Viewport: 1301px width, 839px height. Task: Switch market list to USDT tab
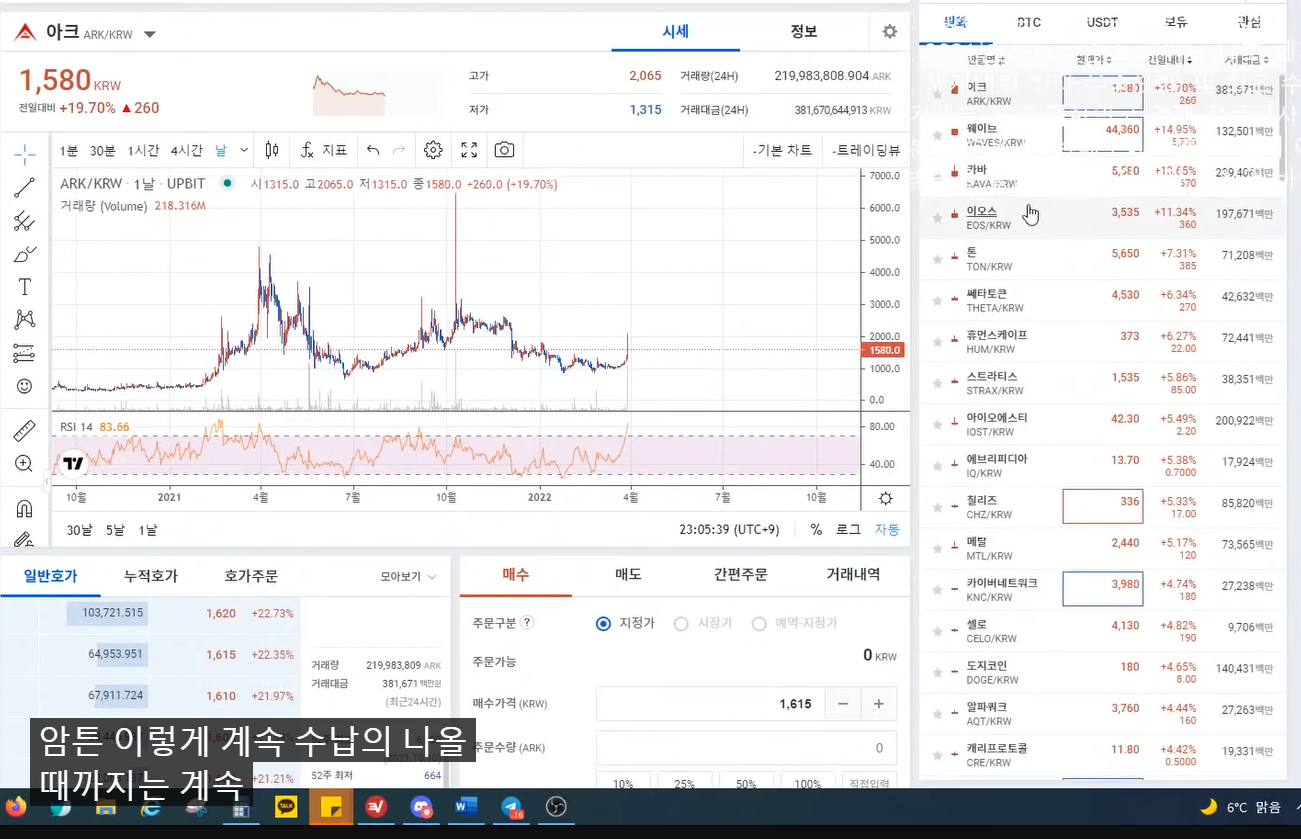1102,22
